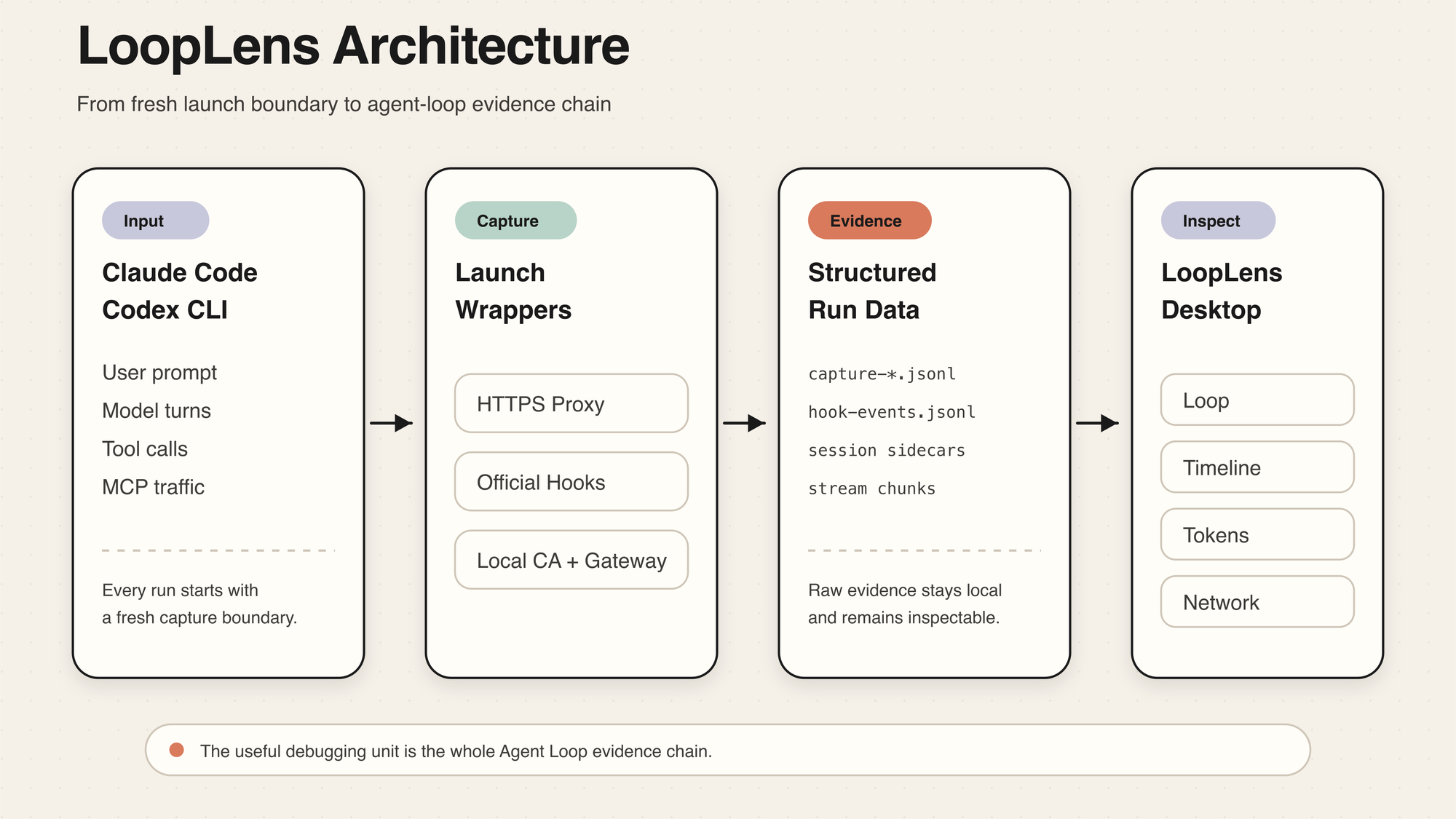This screenshot has height=819, width=1456.
Task: Click the Model turns line
Action: pyautogui.click(x=157, y=411)
